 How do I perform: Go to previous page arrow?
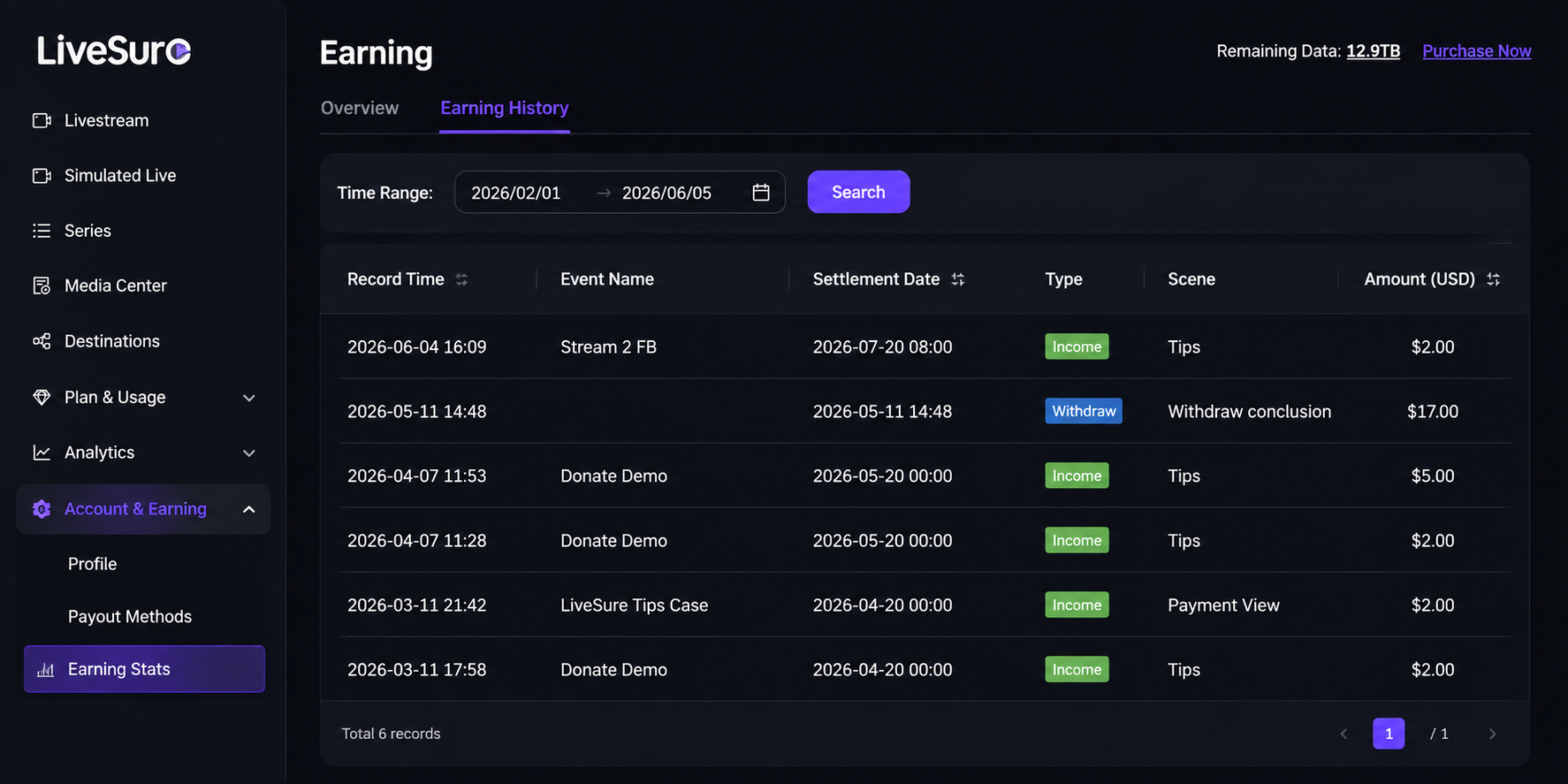tap(1343, 734)
